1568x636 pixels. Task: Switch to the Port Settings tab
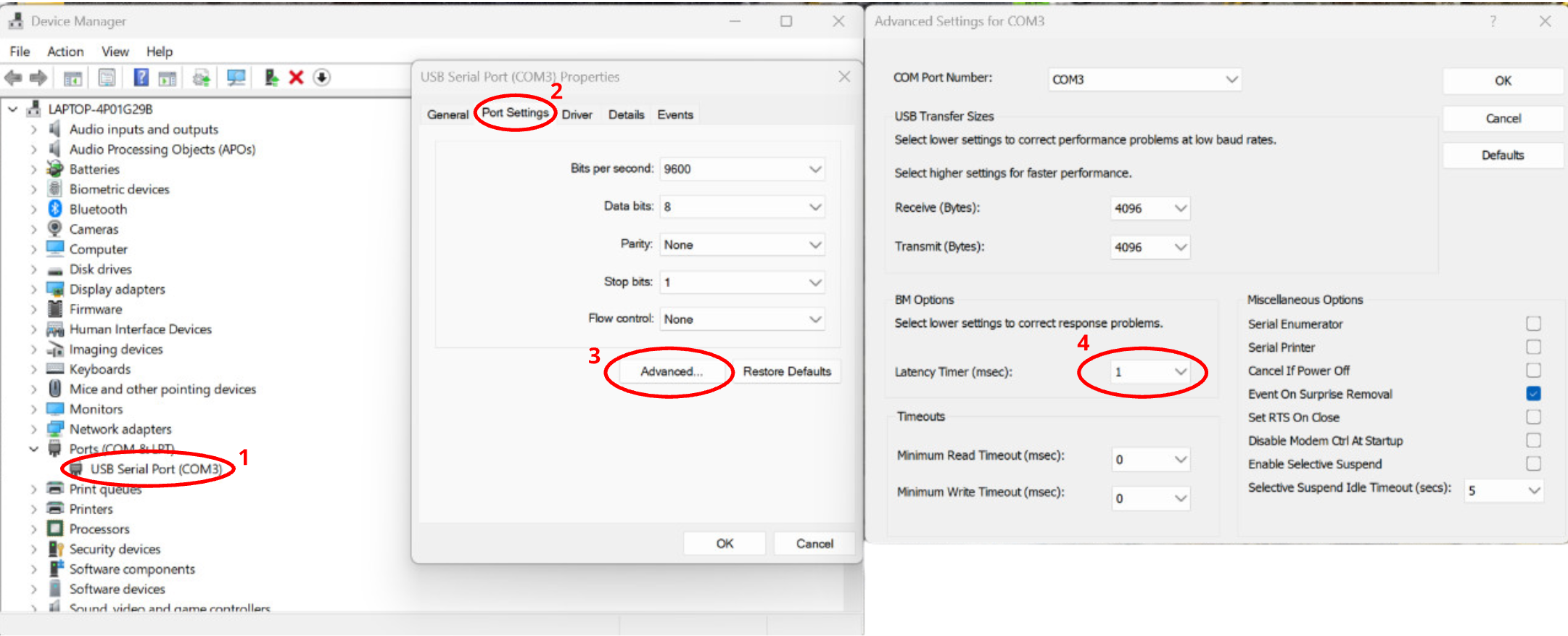pyautogui.click(x=515, y=113)
